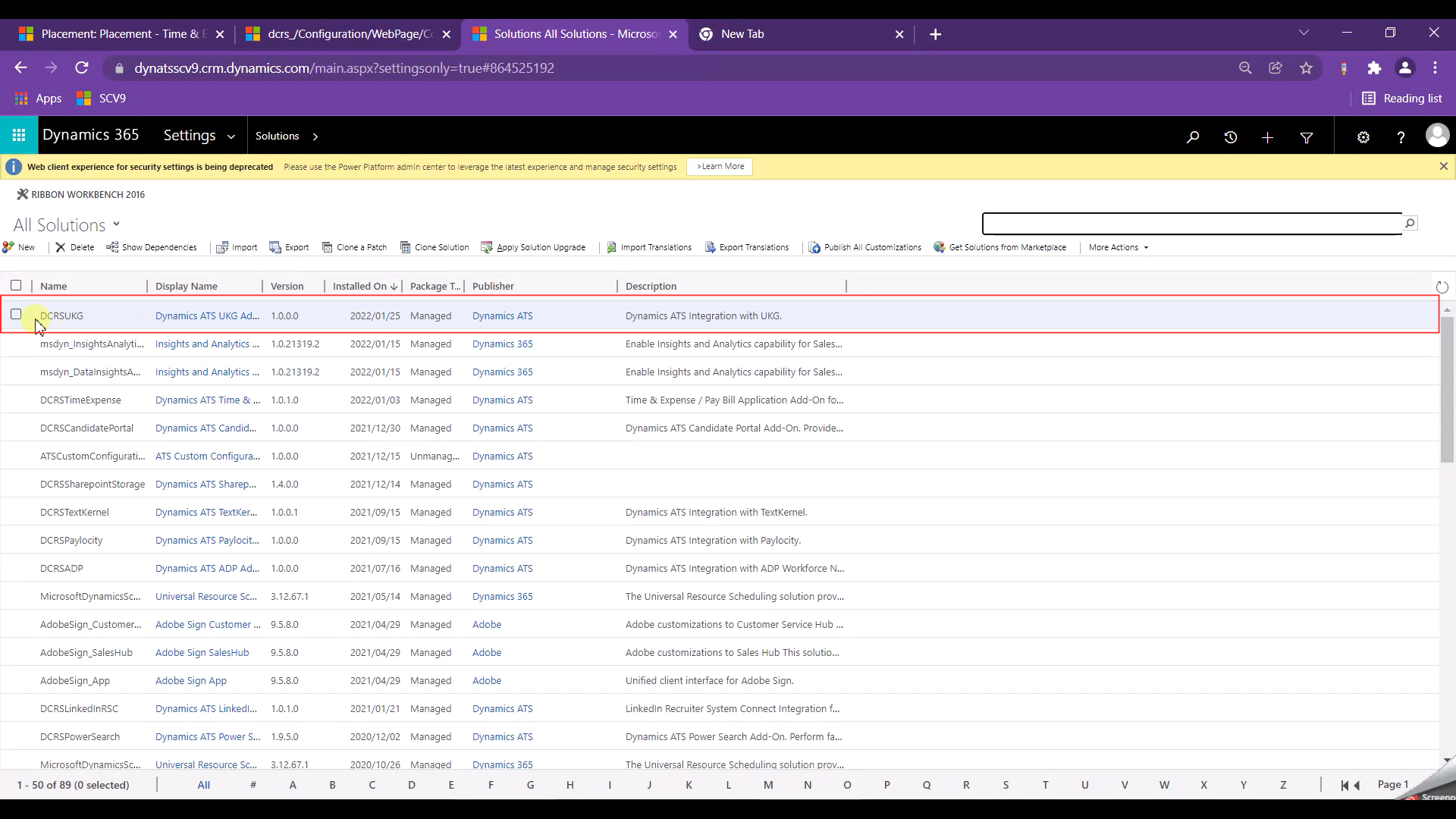The image size is (1456, 819).
Task: Show Dependencies for solution
Action: pos(151,247)
